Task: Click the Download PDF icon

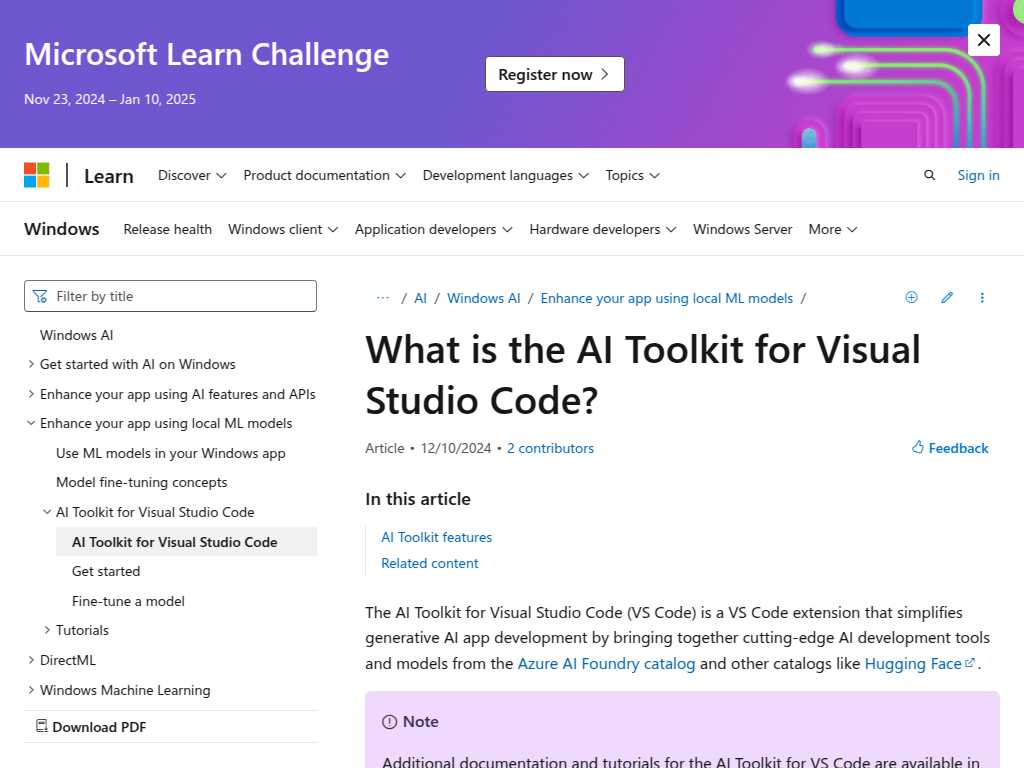Action: pyautogui.click(x=42, y=726)
